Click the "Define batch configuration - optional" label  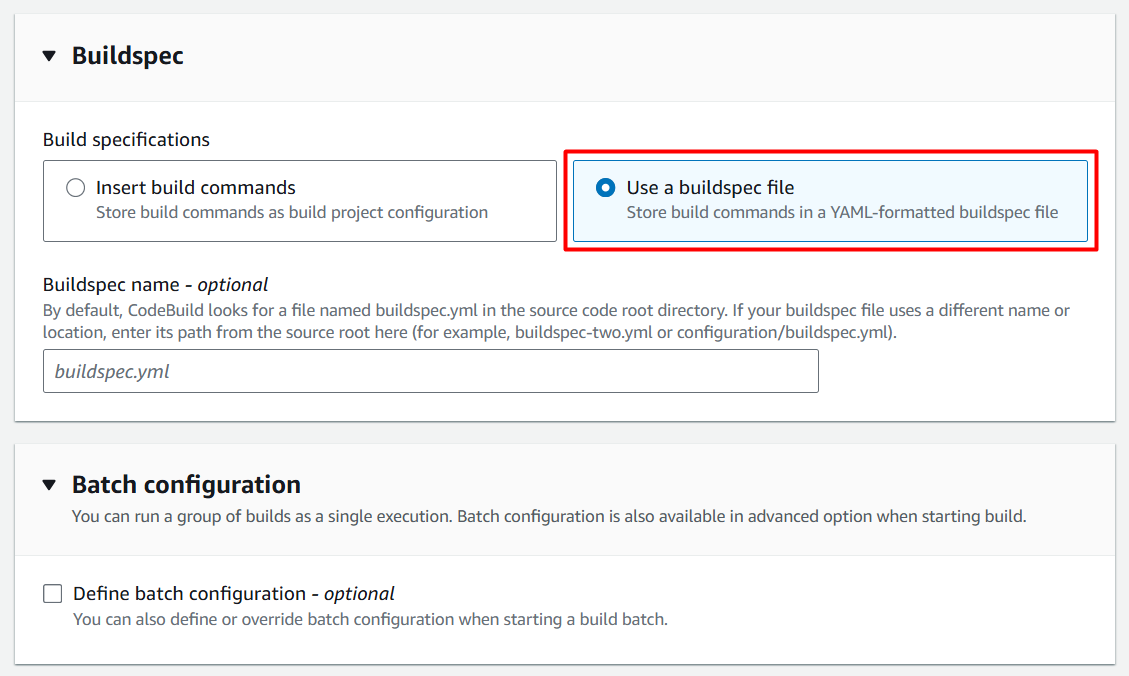pyautogui.click(x=233, y=594)
